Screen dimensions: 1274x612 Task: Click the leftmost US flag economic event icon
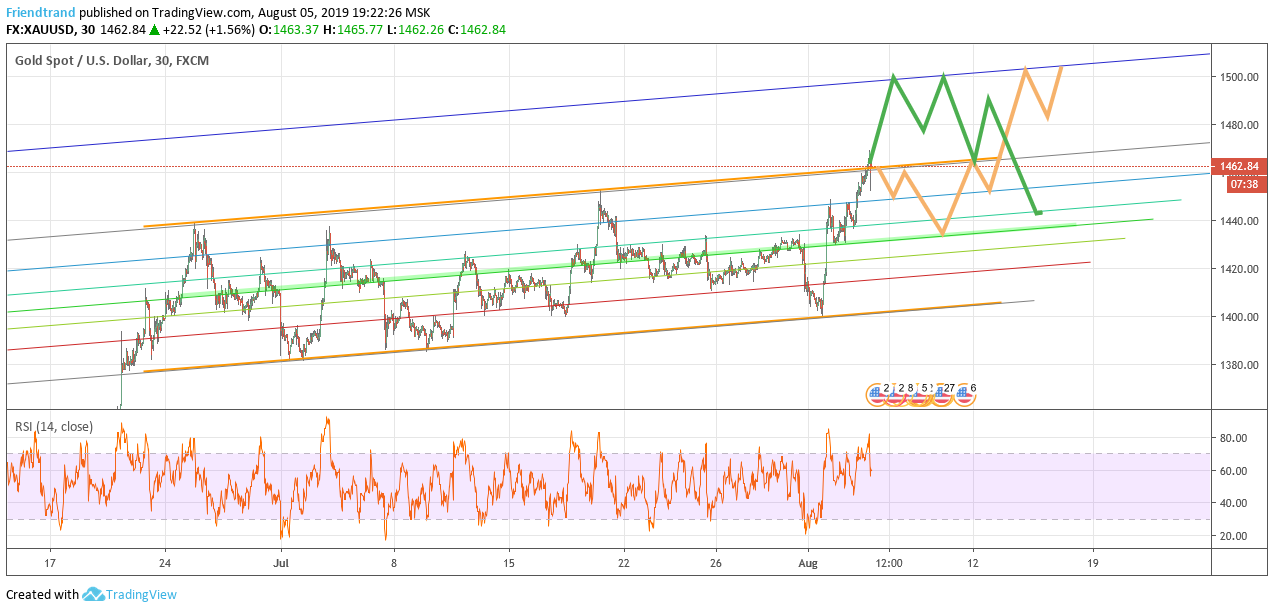click(877, 395)
